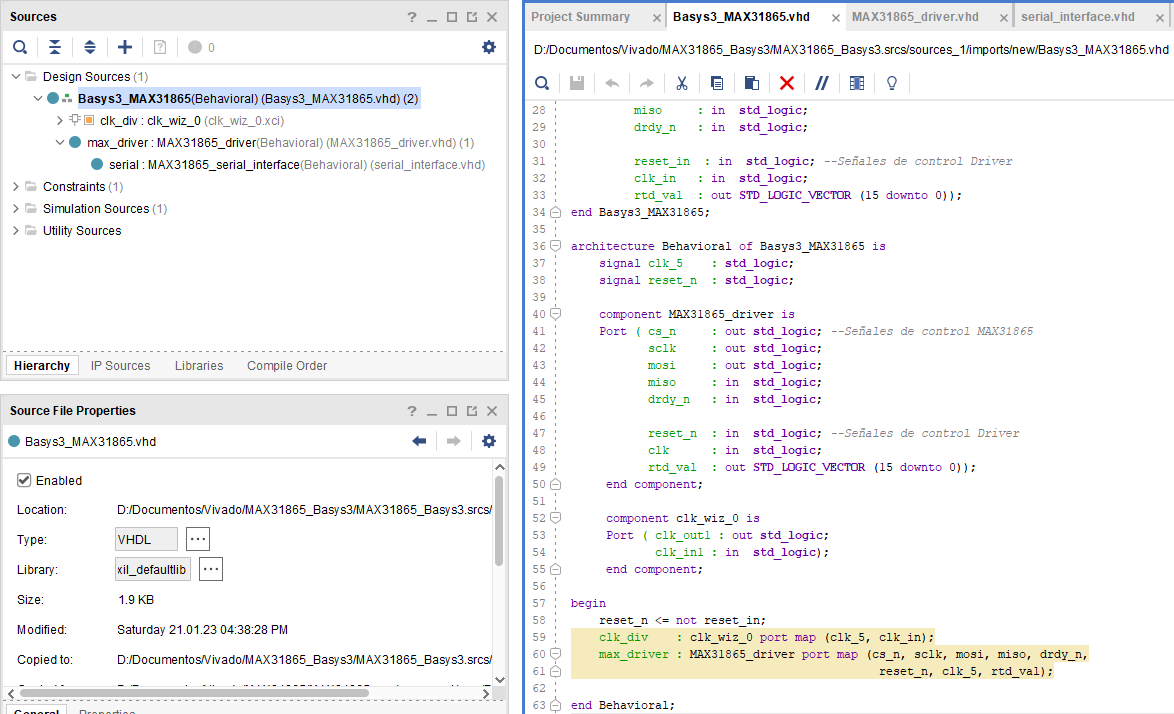The height and width of the screenshot is (714, 1174).
Task: Expand Simulation Sources folder
Action: [16, 209]
